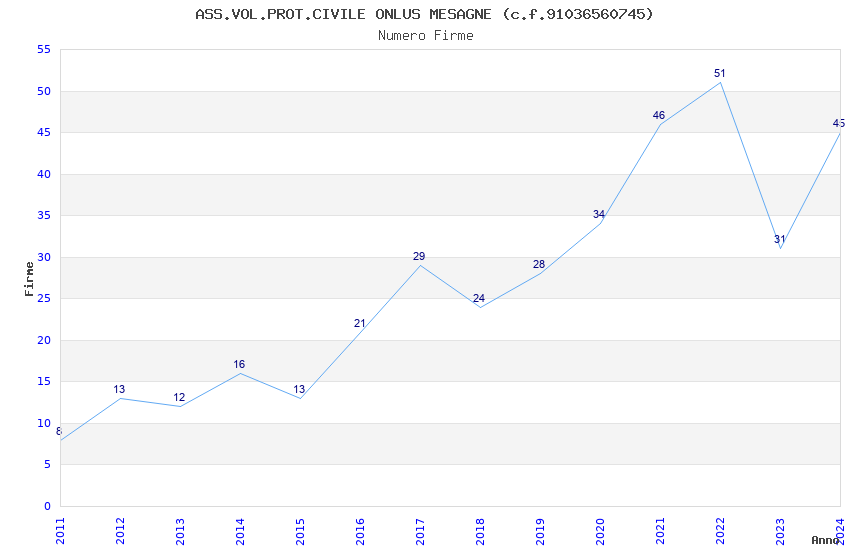Click the Firme y-axis label
850x550 pixels.
29,279
